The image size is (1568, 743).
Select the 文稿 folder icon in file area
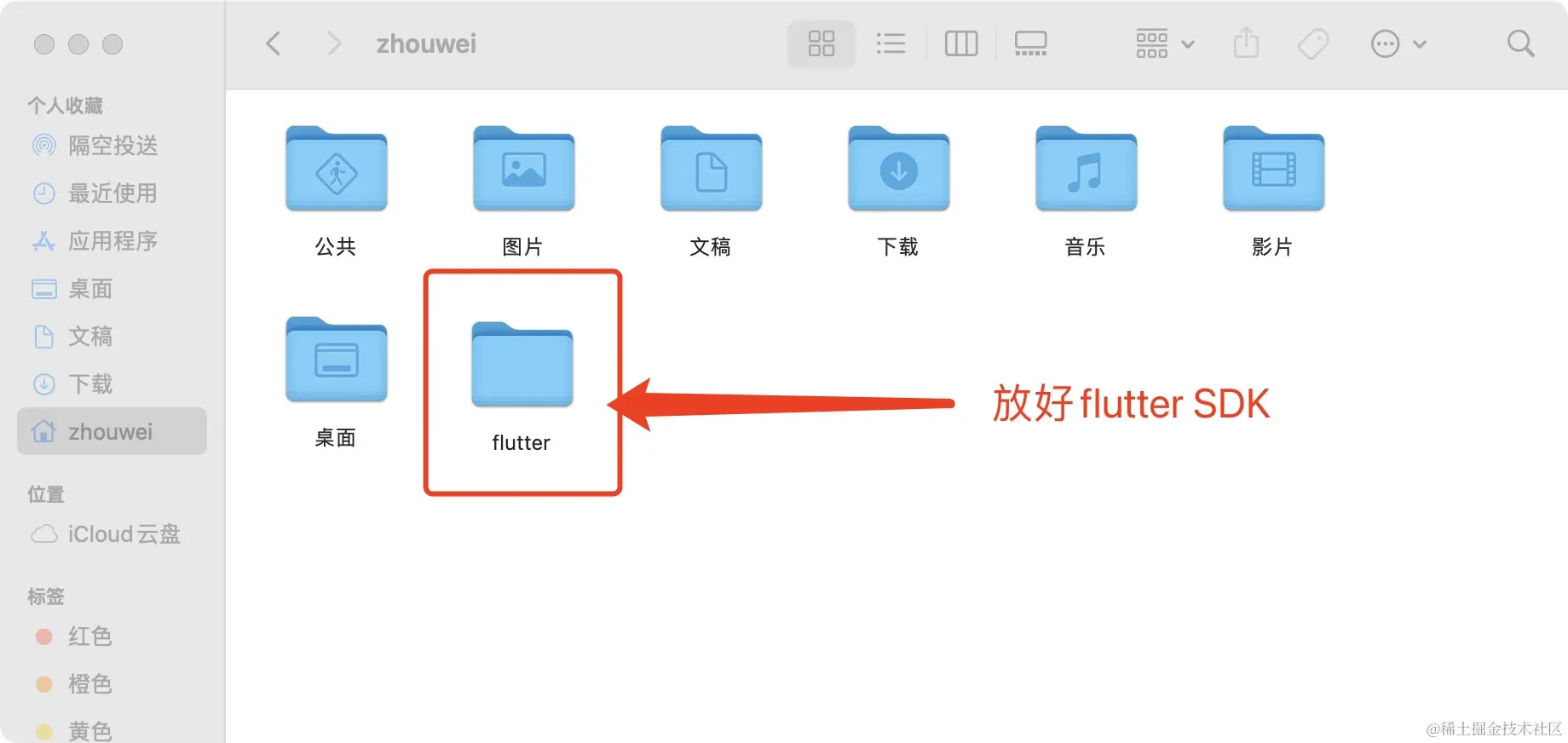point(712,168)
